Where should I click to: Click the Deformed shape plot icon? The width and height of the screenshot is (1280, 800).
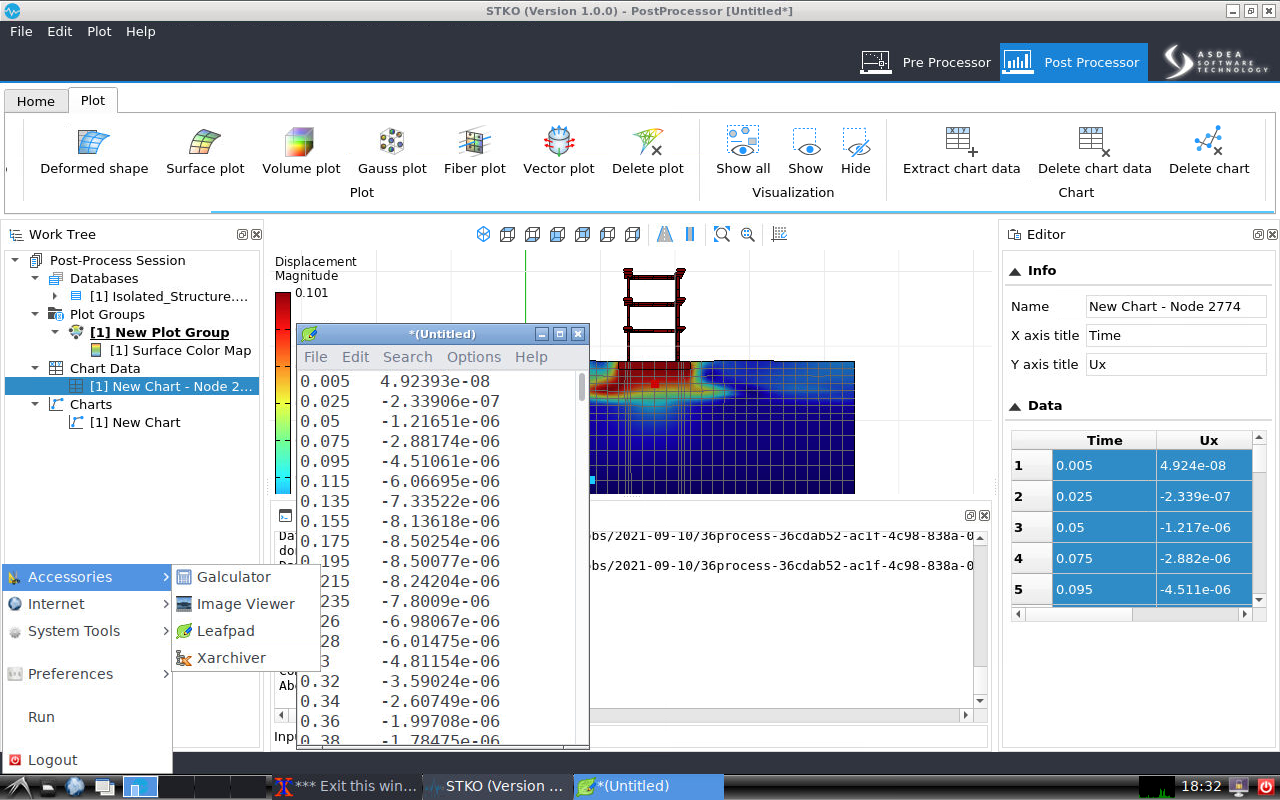[x=94, y=143]
